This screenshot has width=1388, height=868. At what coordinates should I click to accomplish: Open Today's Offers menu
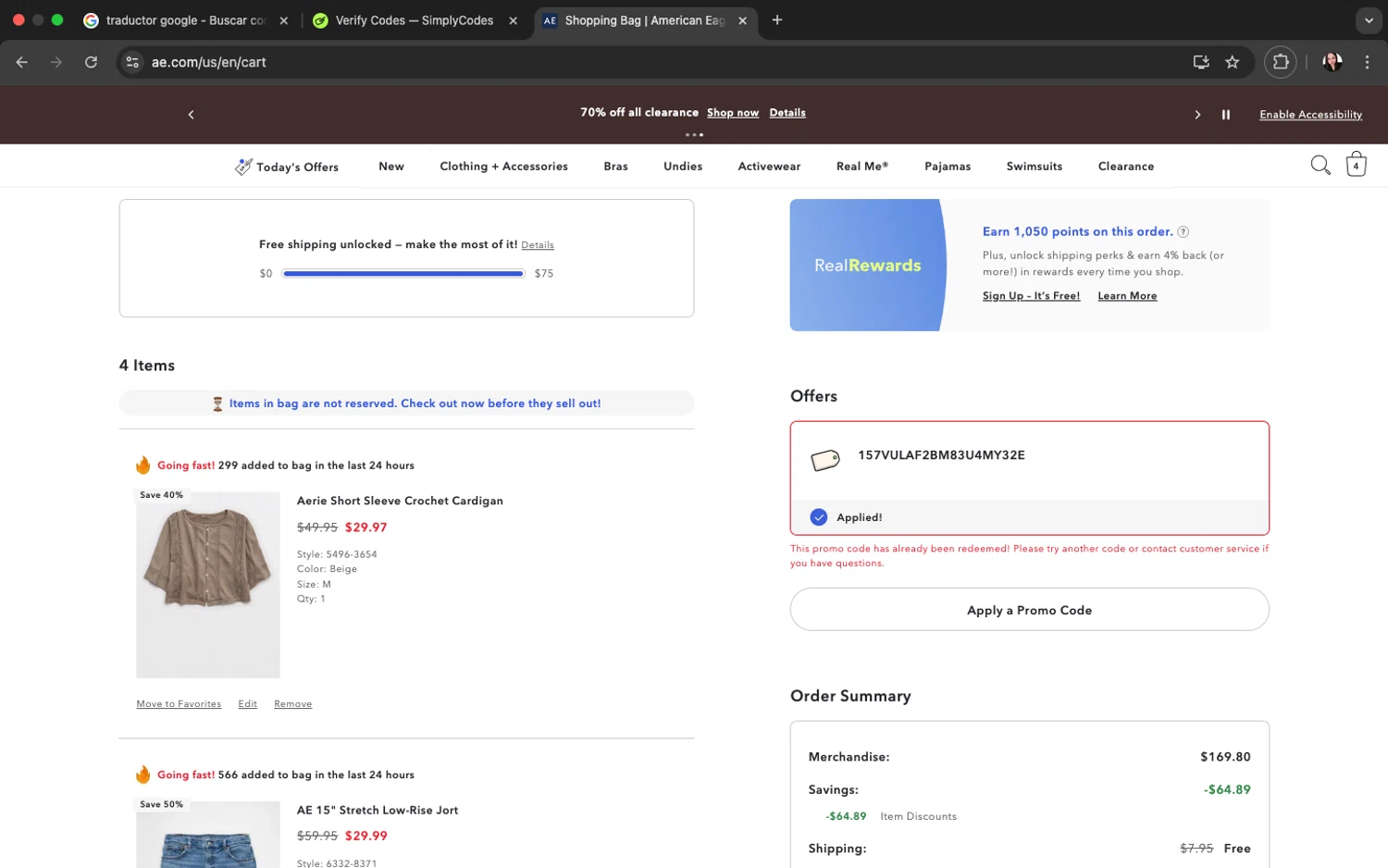click(x=287, y=167)
